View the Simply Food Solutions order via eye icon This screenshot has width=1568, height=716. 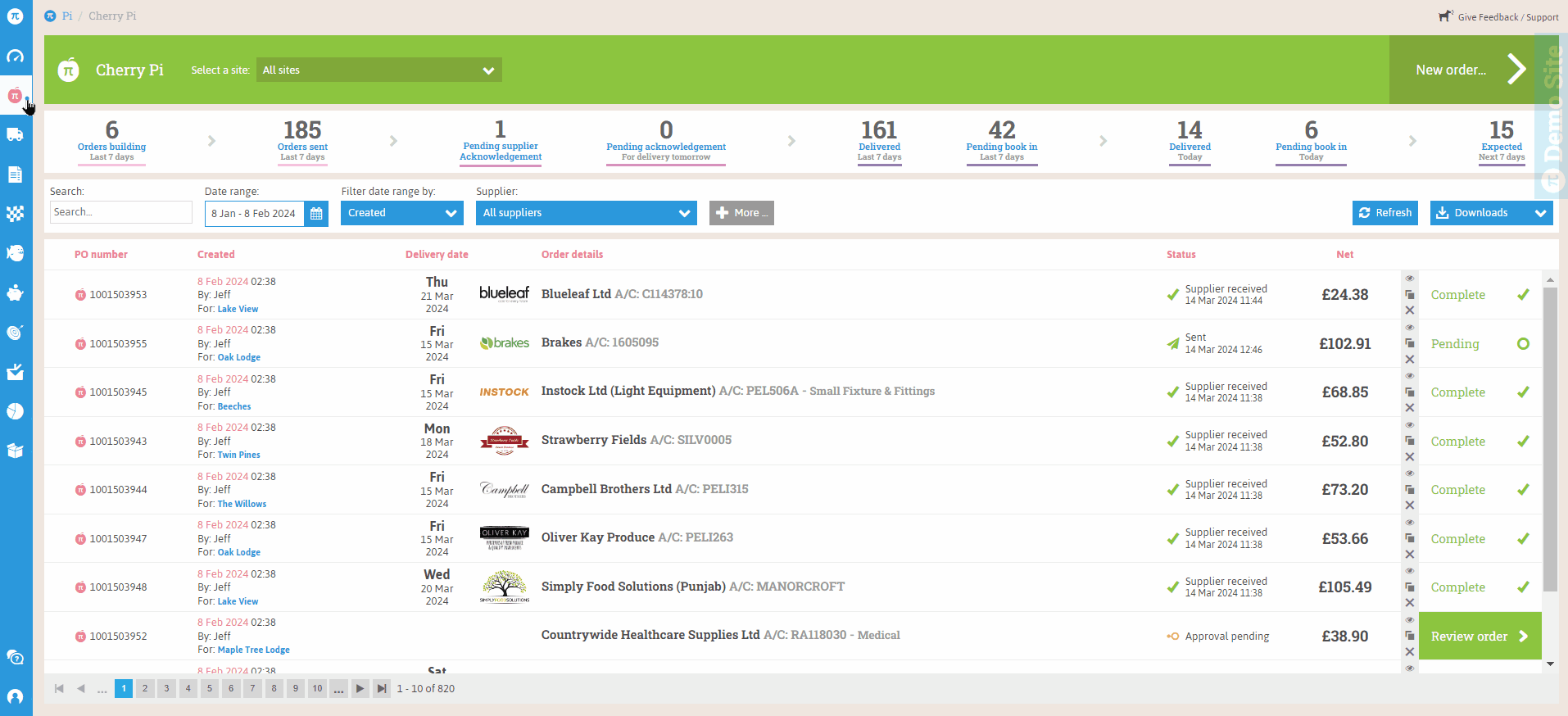1410,571
